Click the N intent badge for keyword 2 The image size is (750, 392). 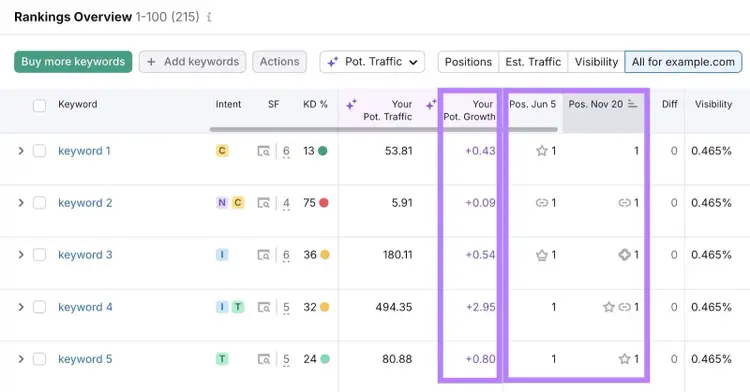[222, 203]
